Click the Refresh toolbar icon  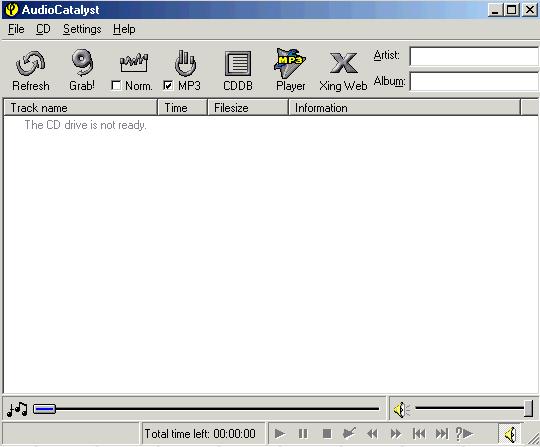(x=30, y=64)
